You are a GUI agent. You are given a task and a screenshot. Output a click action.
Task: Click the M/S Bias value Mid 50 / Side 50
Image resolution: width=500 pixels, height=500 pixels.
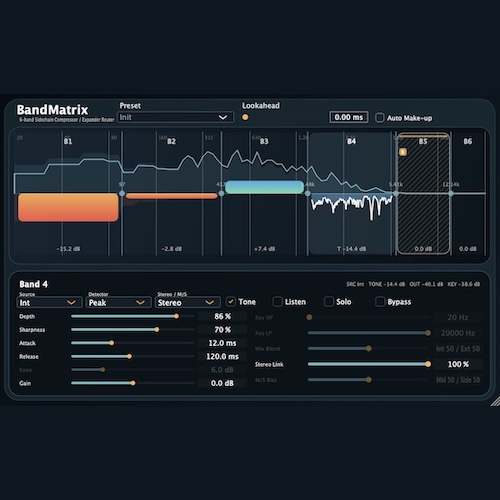(x=458, y=380)
